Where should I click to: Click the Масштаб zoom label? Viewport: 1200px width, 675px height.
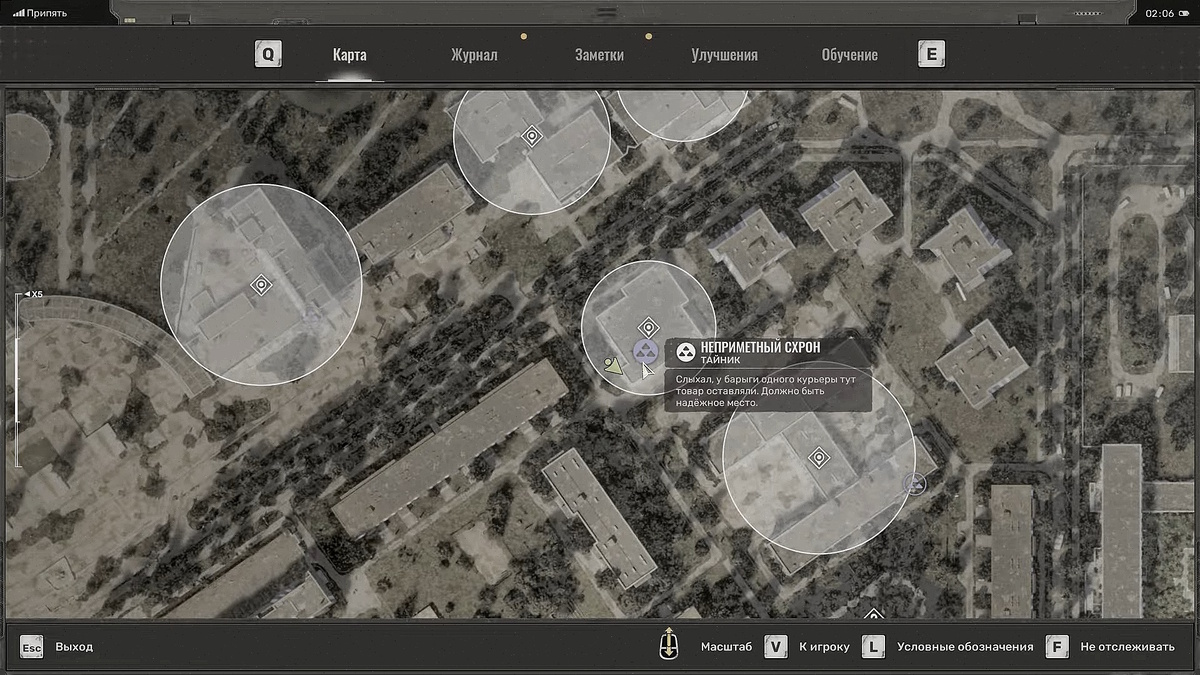(x=725, y=647)
